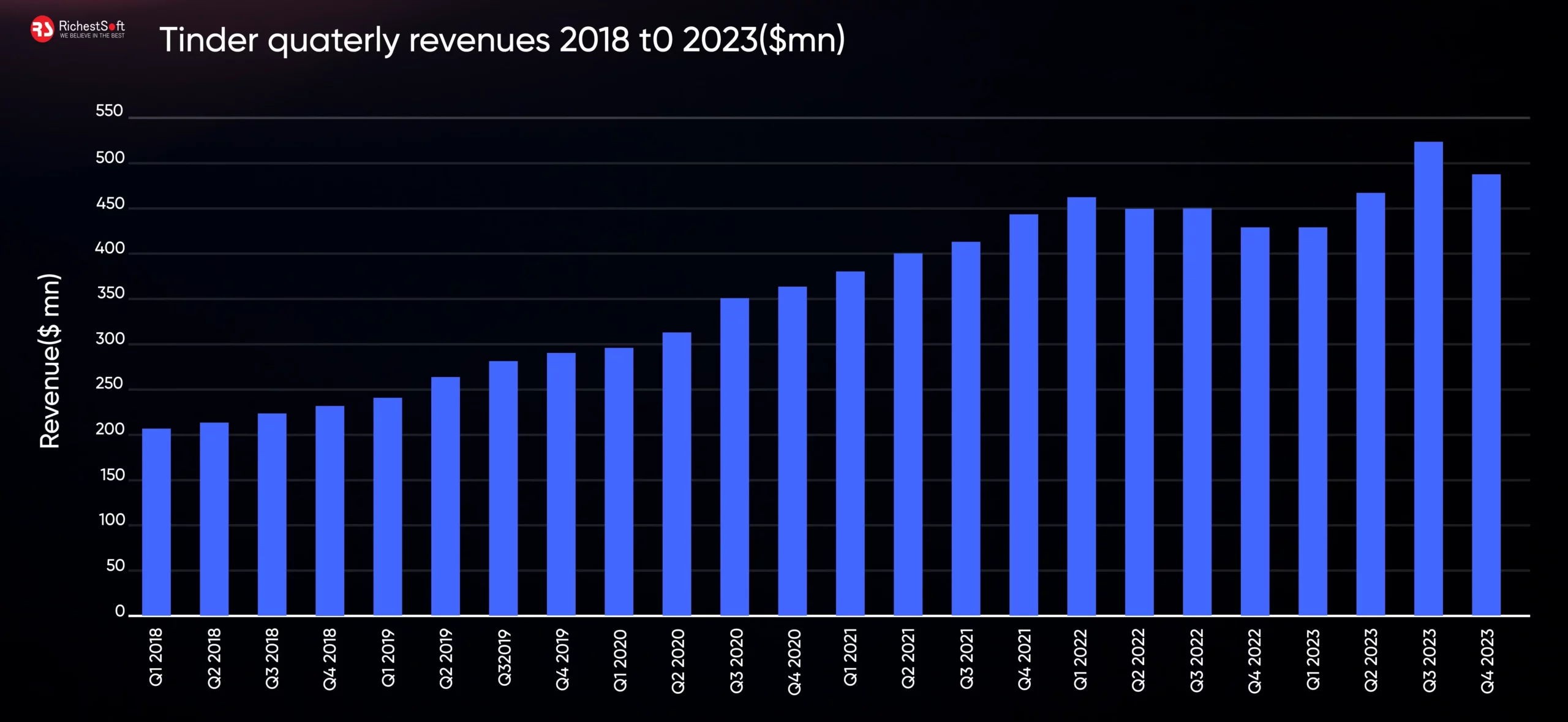Click the 'Q3 2018' x-axis label
This screenshot has width=1568, height=722.
272,658
